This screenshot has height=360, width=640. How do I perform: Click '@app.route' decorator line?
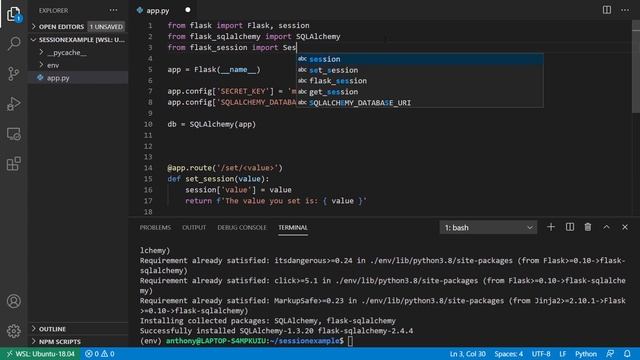click(x=225, y=168)
